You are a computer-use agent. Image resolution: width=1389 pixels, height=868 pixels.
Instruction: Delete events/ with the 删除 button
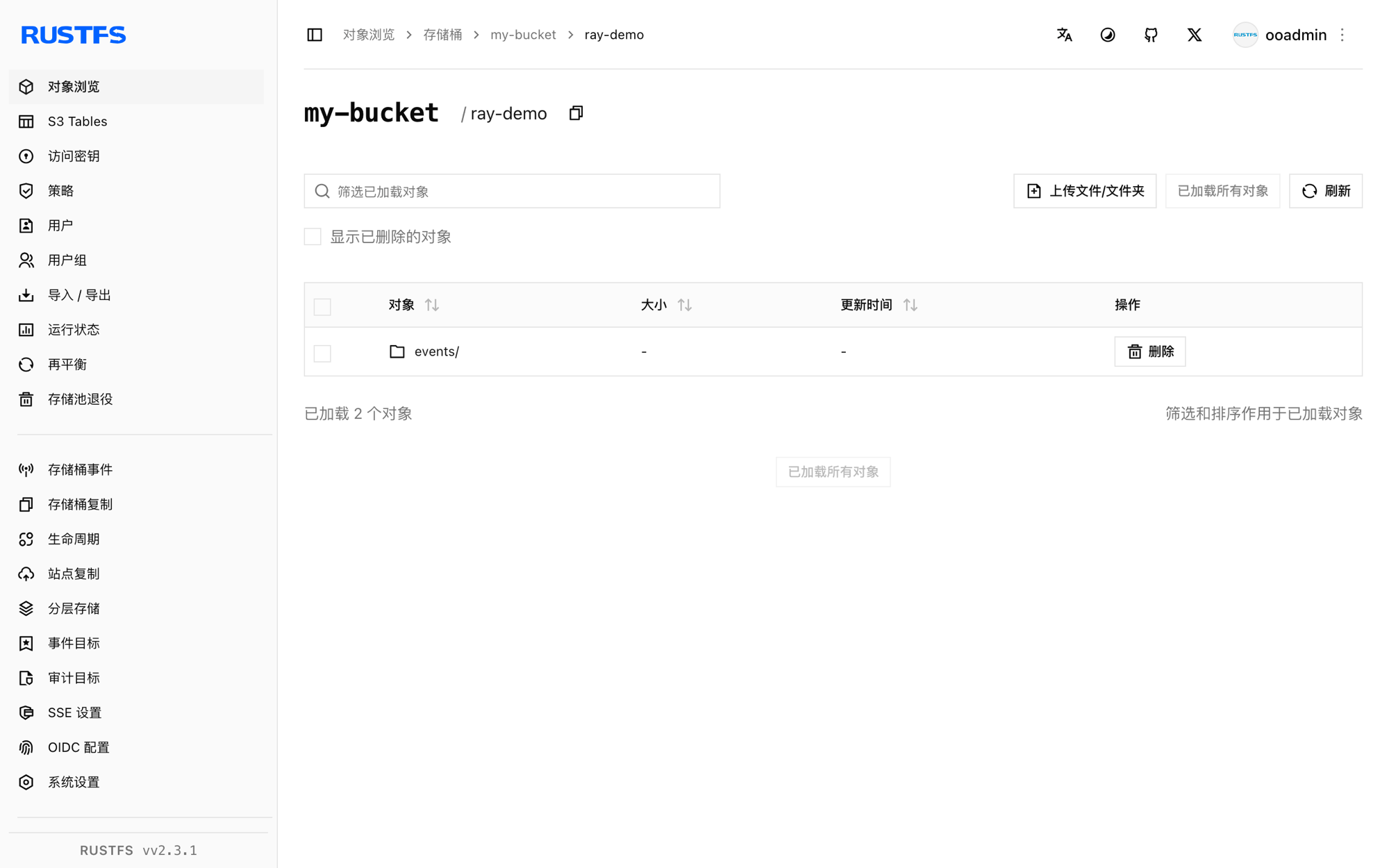click(1150, 351)
